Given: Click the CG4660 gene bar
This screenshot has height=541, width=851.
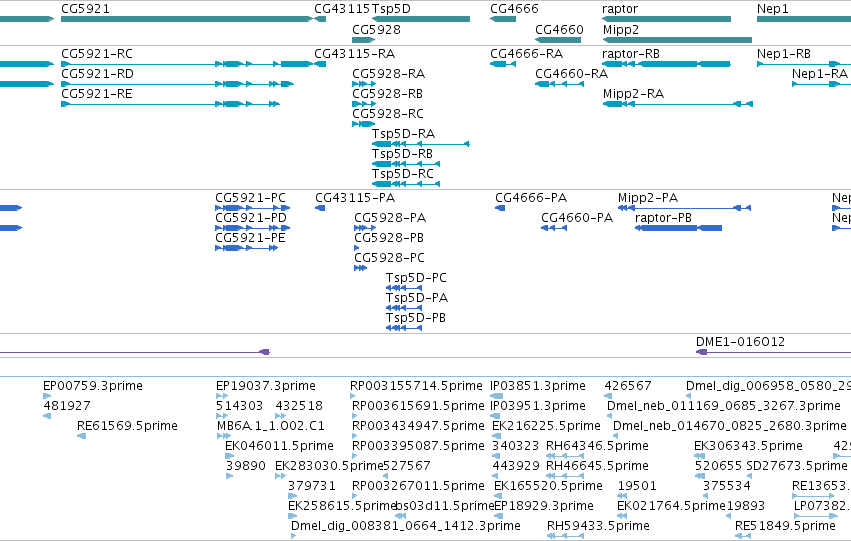Looking at the screenshot, I should (558, 40).
